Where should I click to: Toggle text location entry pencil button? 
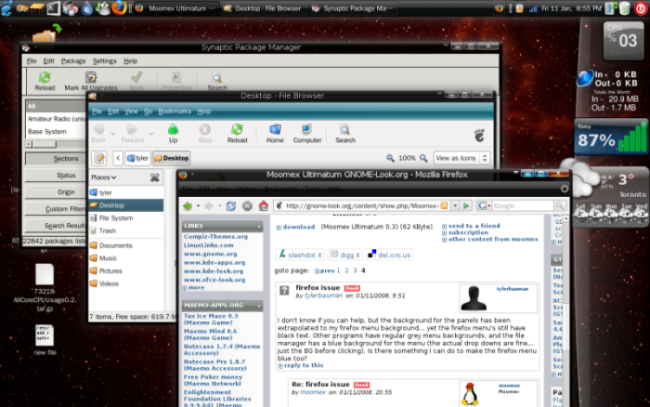pyautogui.click(x=99, y=158)
